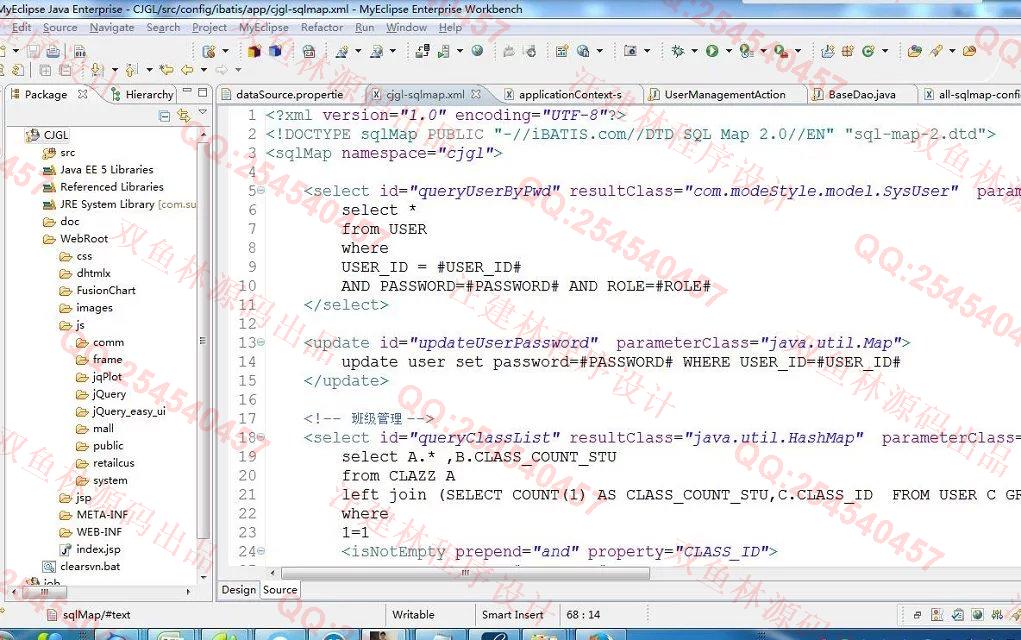The width and height of the screenshot is (1021, 640).
Task: Click the Debug bug icon
Action: point(678,51)
